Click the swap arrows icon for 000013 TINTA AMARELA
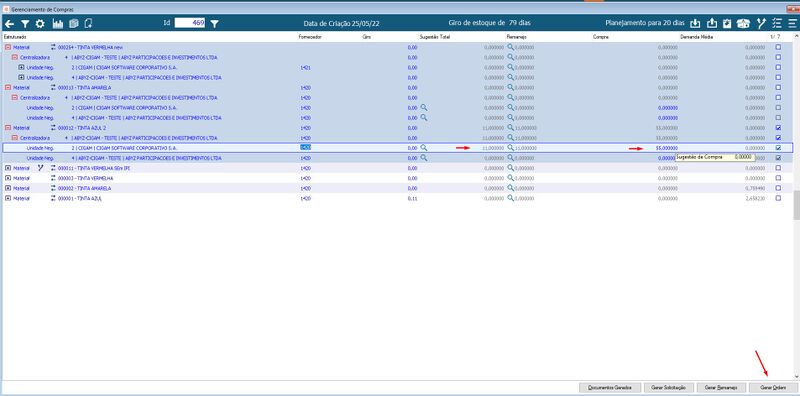The height and width of the screenshot is (396, 800). point(54,87)
